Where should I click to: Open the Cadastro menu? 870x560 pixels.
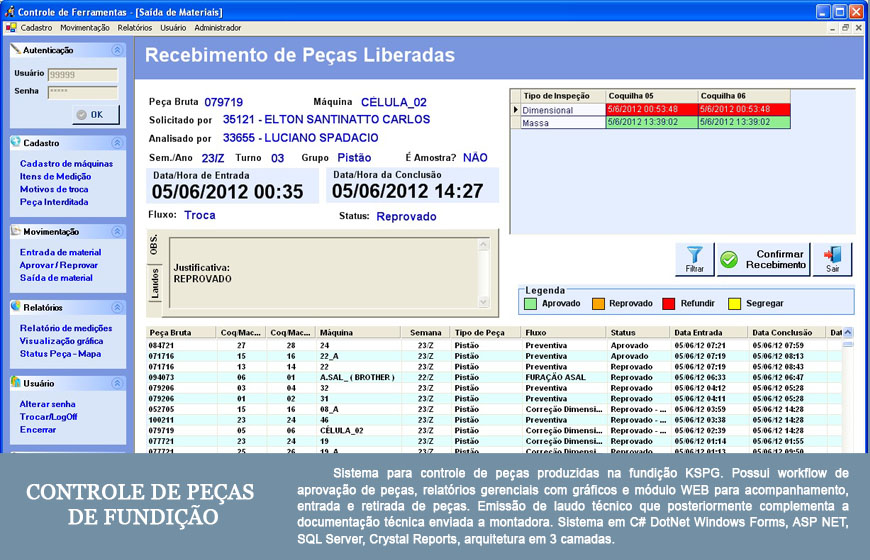(37, 27)
